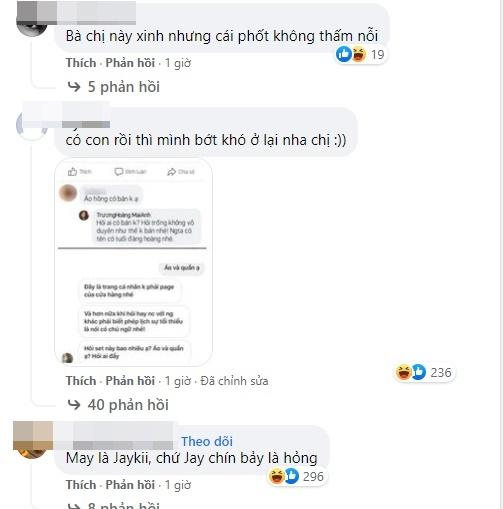Click the haha reaction icon beside 19
The image size is (503, 509).
(x=359, y=54)
